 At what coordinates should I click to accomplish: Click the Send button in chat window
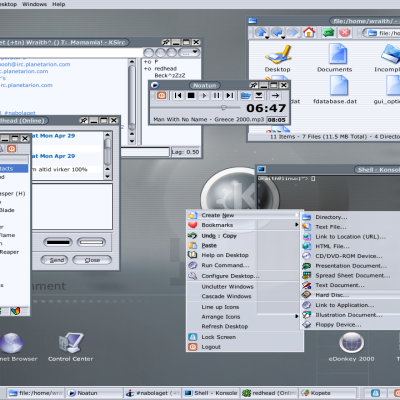coord(54,260)
